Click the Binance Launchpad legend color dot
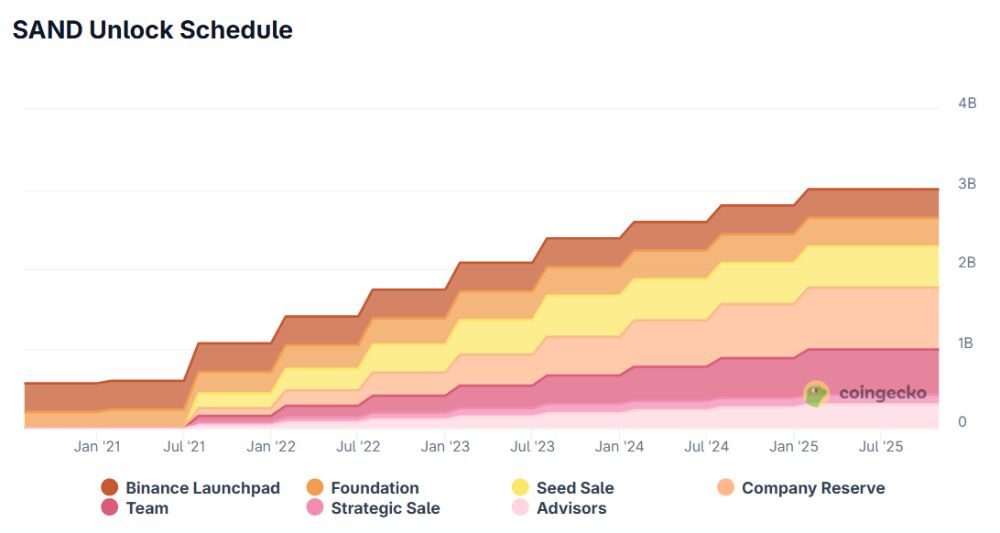Viewport: 1000px width, 533px height. (110, 488)
